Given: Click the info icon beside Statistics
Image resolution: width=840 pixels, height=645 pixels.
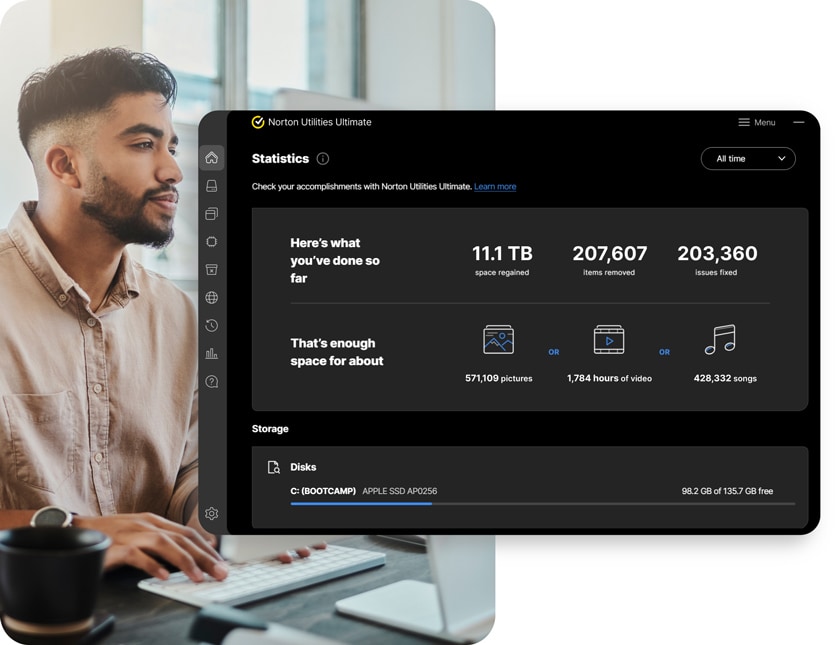Looking at the screenshot, I should click(x=323, y=159).
